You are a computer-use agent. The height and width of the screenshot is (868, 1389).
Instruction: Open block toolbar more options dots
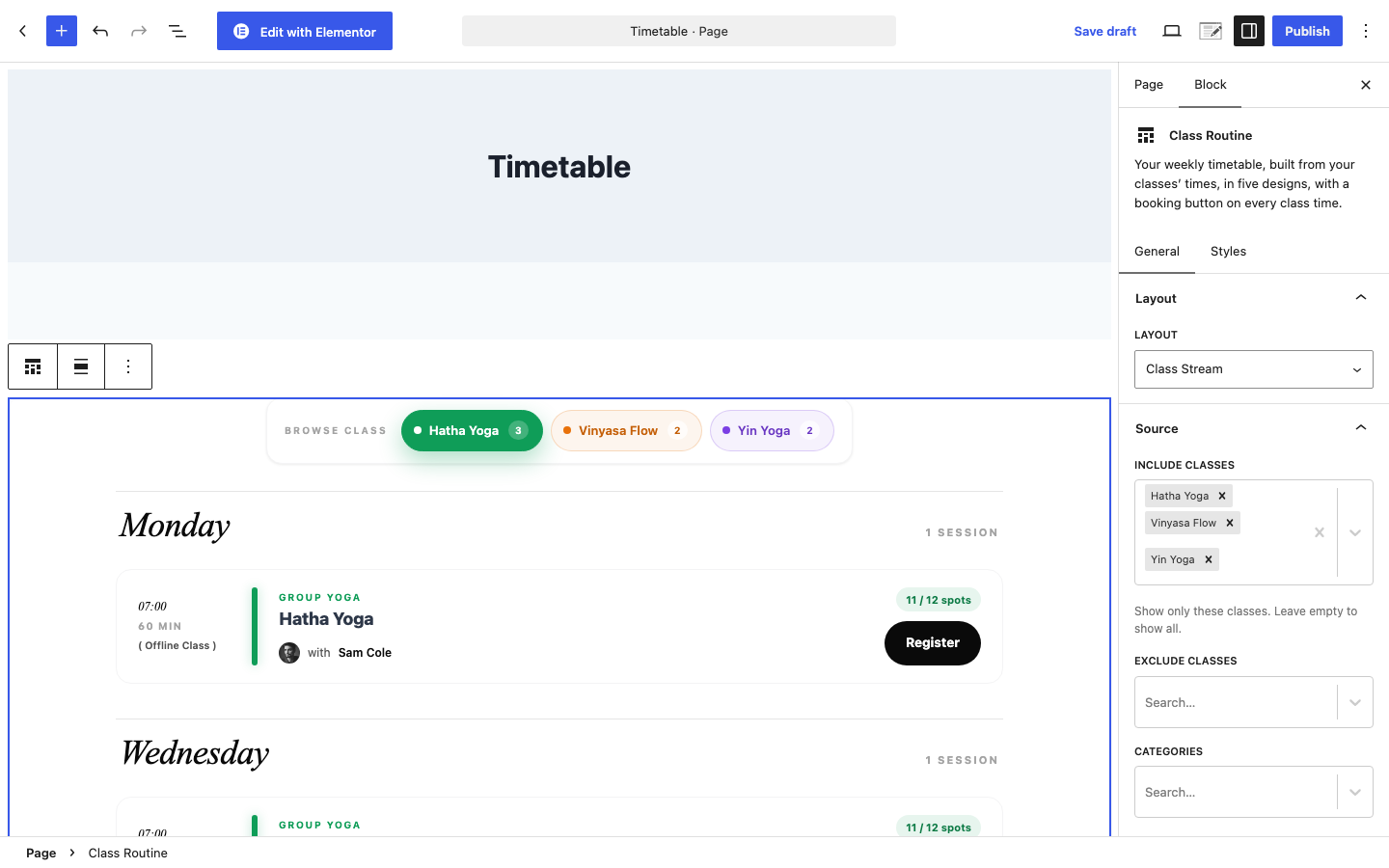click(128, 366)
